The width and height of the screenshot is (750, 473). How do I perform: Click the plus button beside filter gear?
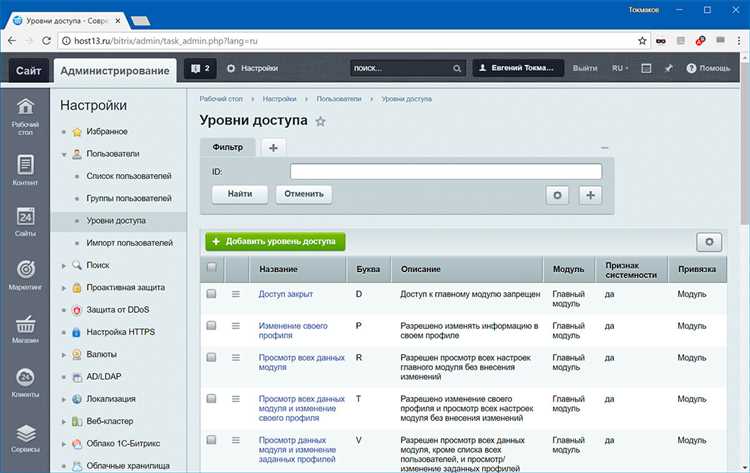pyautogui.click(x=590, y=195)
